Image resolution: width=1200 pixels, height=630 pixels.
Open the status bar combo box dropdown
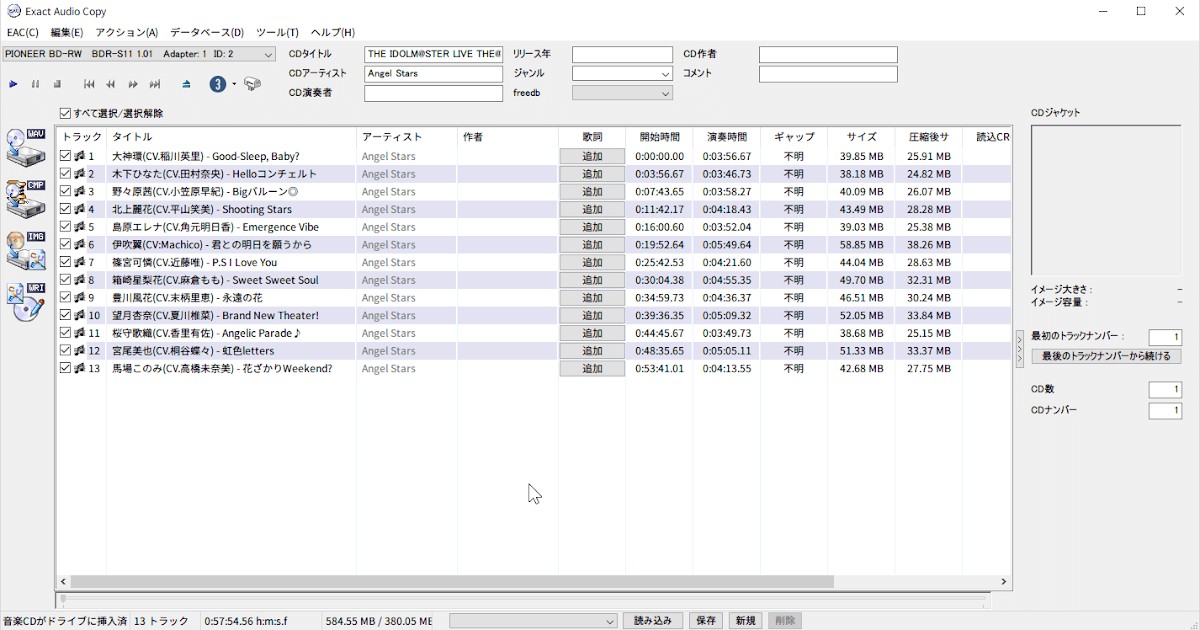[x=533, y=621]
